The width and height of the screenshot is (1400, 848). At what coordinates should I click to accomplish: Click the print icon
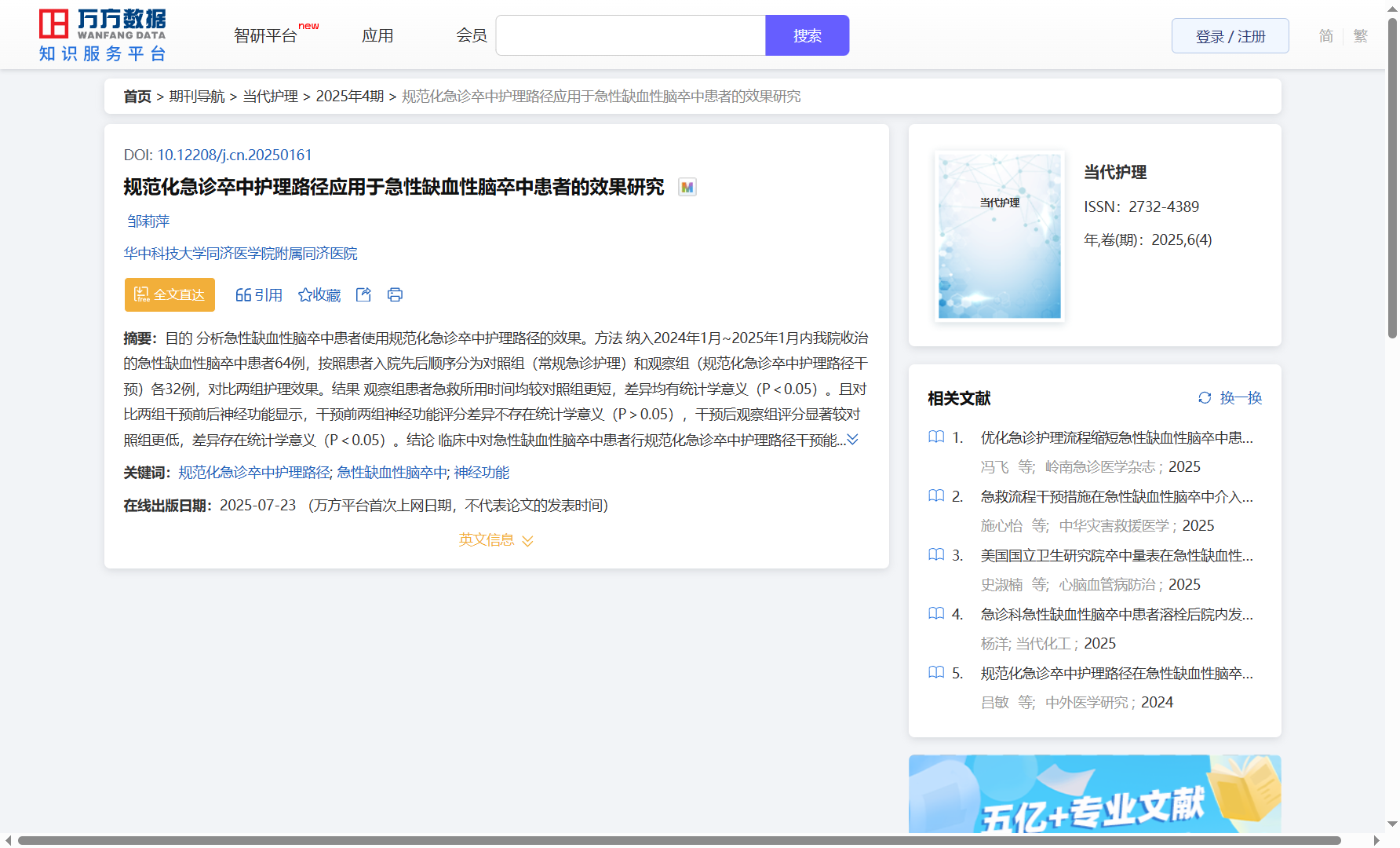pos(395,294)
